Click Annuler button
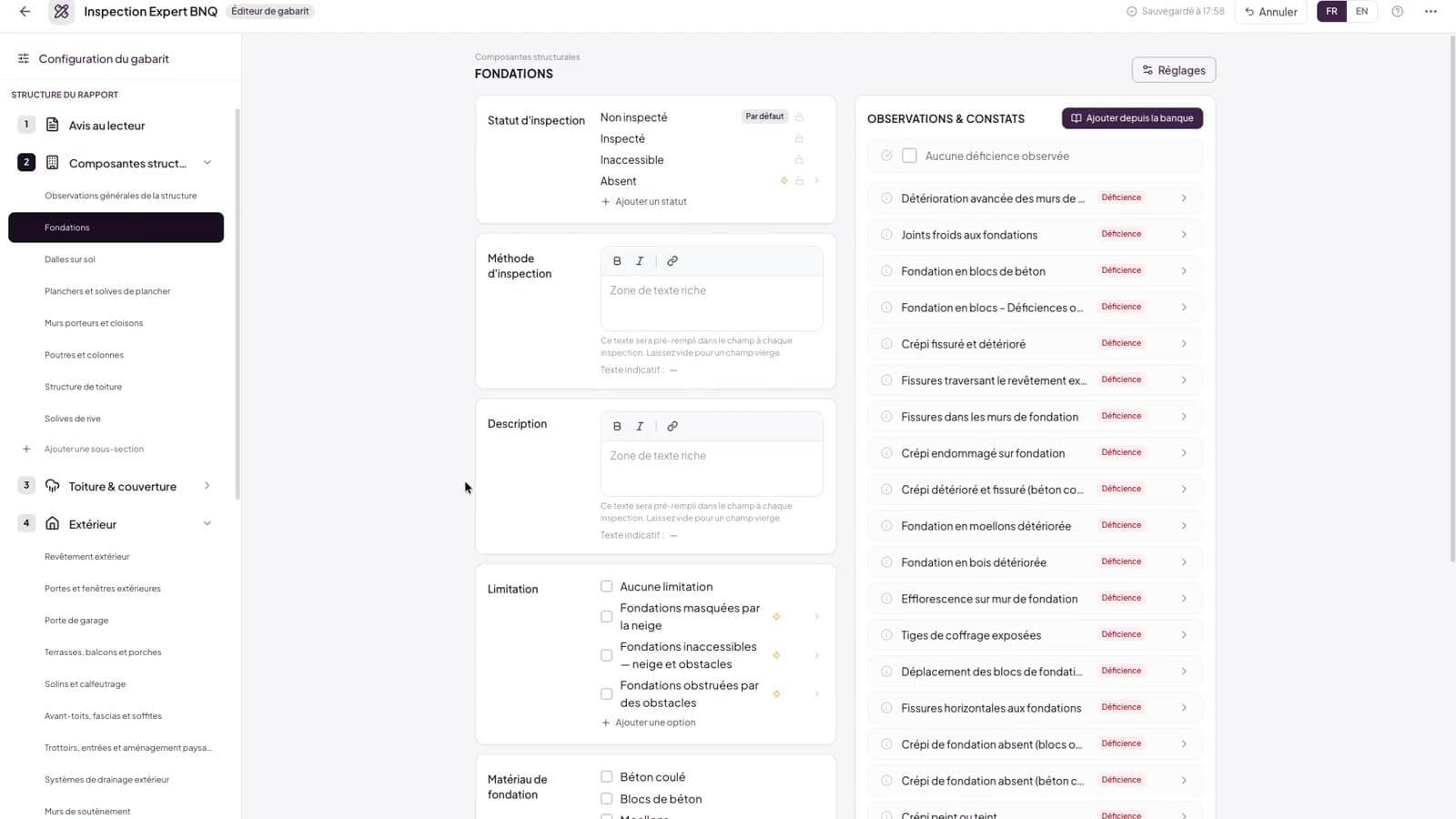This screenshot has width=1456, height=819. pos(1270,12)
